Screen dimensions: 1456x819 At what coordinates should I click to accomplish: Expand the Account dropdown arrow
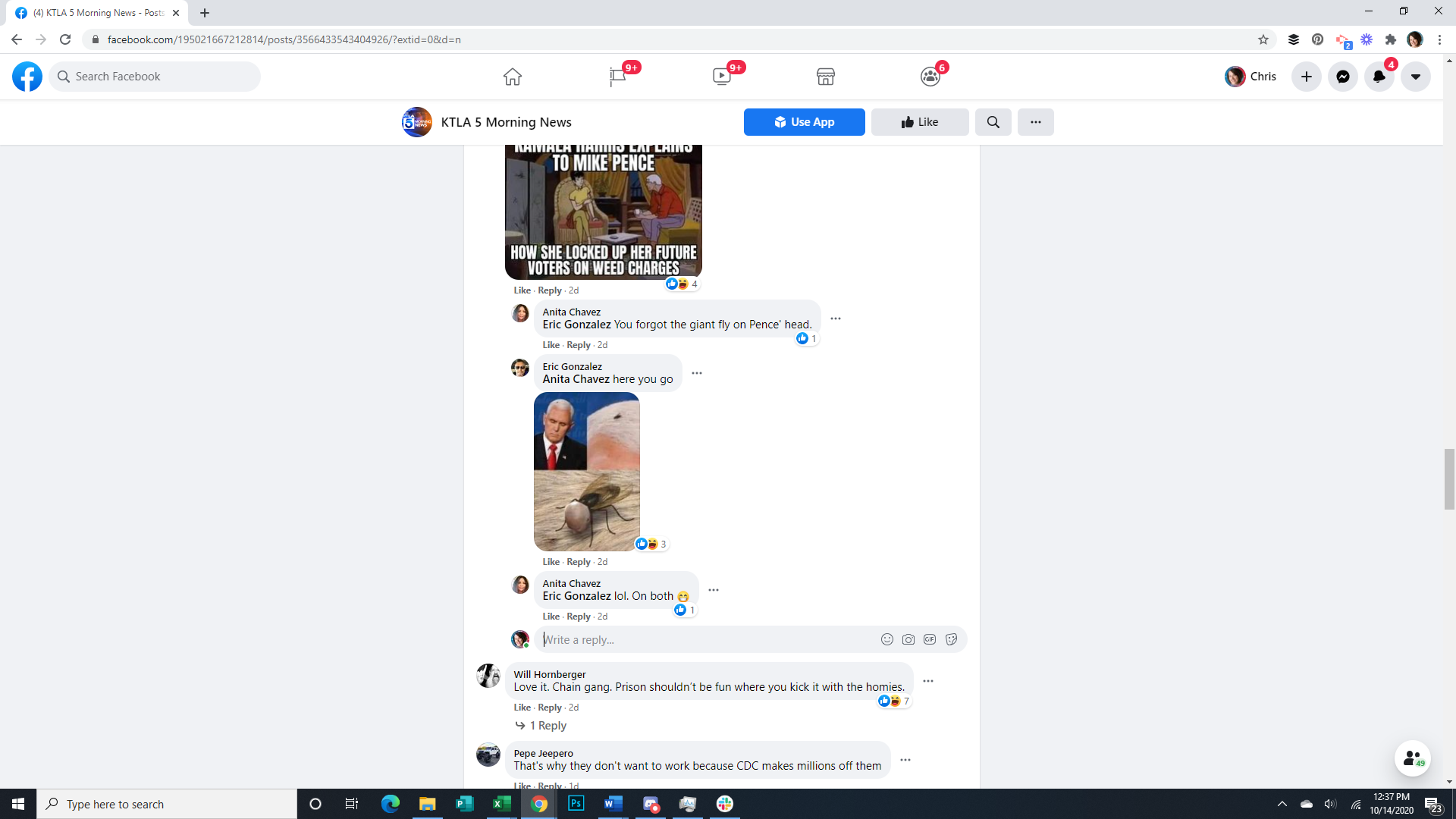click(x=1415, y=77)
